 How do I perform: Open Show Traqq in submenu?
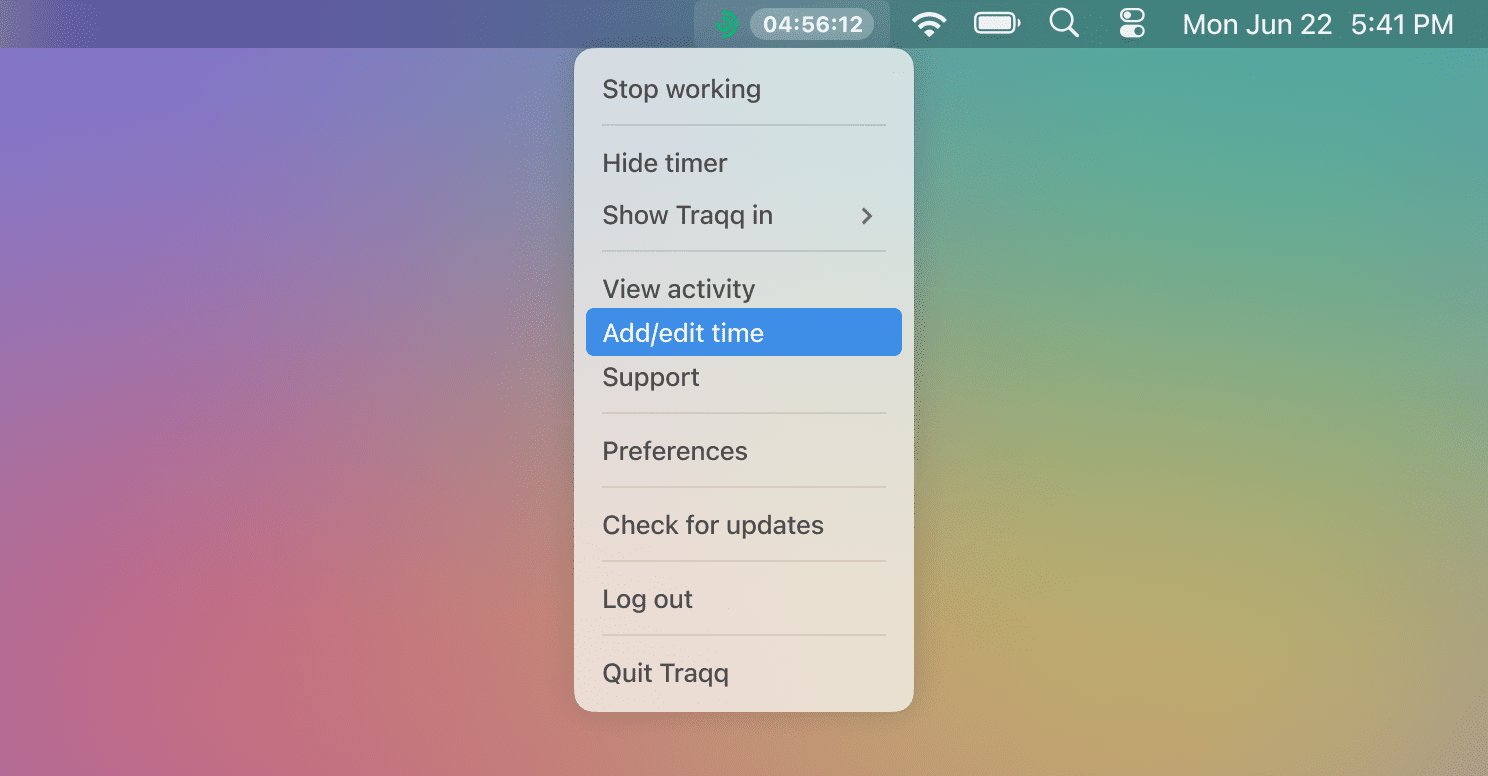tap(744, 215)
